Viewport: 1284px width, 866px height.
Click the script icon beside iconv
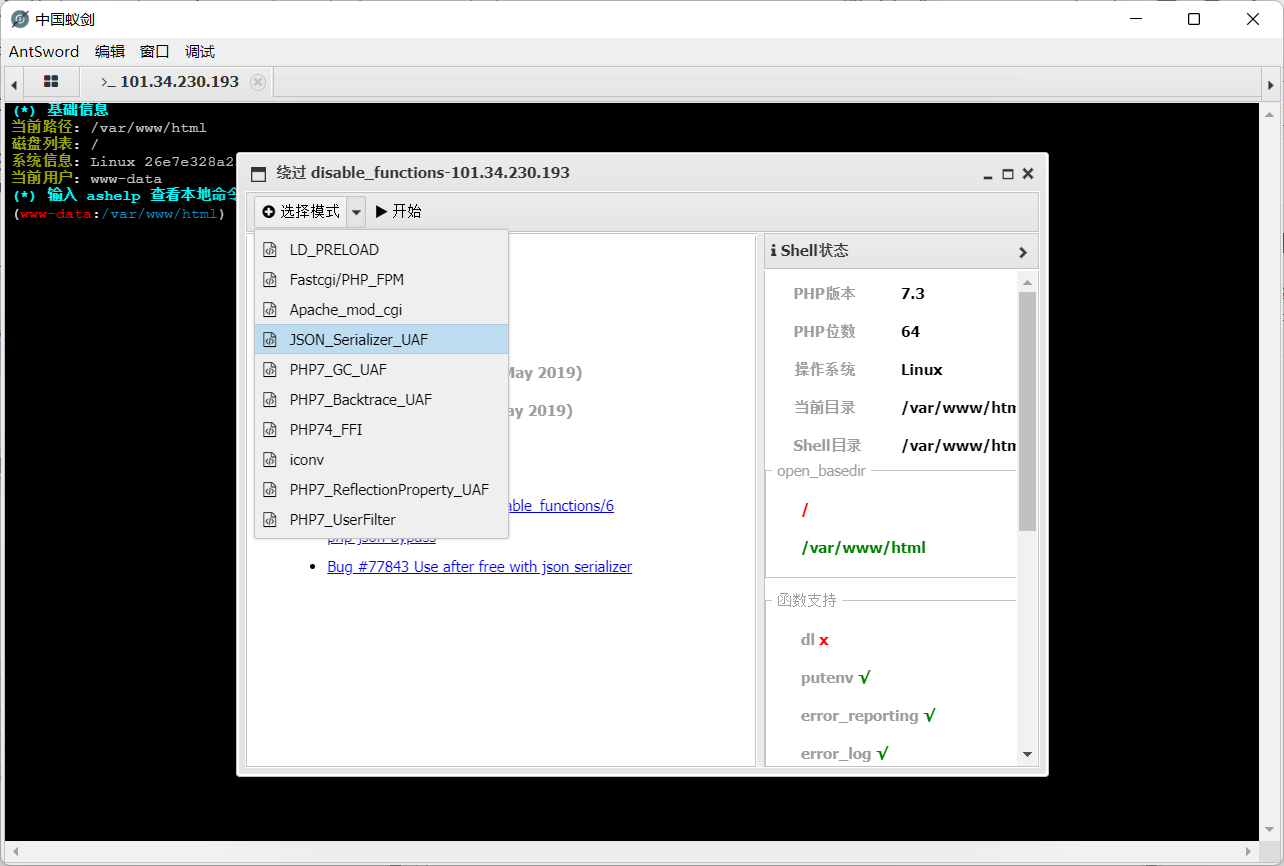269,460
